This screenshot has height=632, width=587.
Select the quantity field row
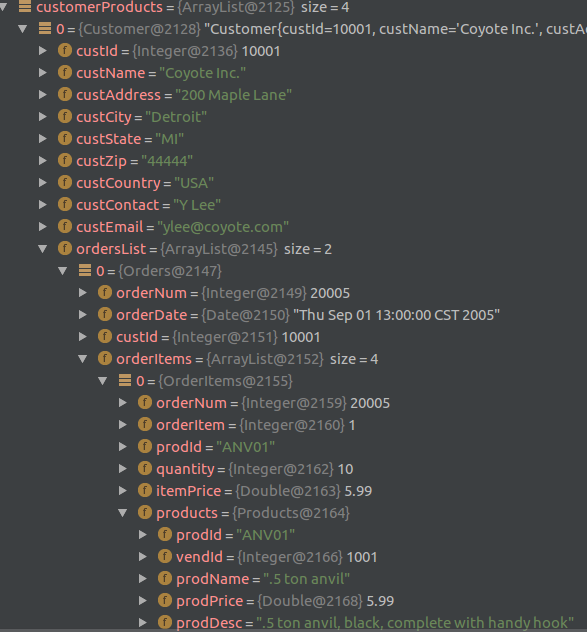[x=294, y=469]
